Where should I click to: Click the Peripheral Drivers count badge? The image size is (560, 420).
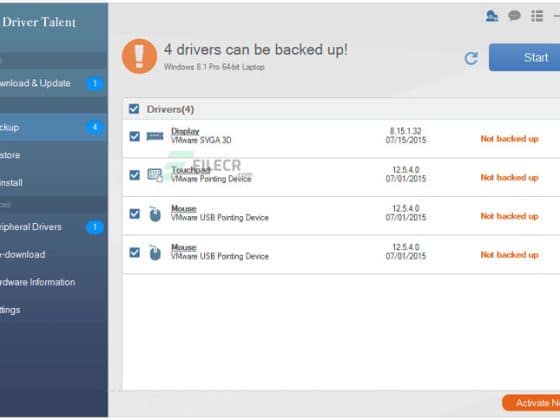(95, 227)
